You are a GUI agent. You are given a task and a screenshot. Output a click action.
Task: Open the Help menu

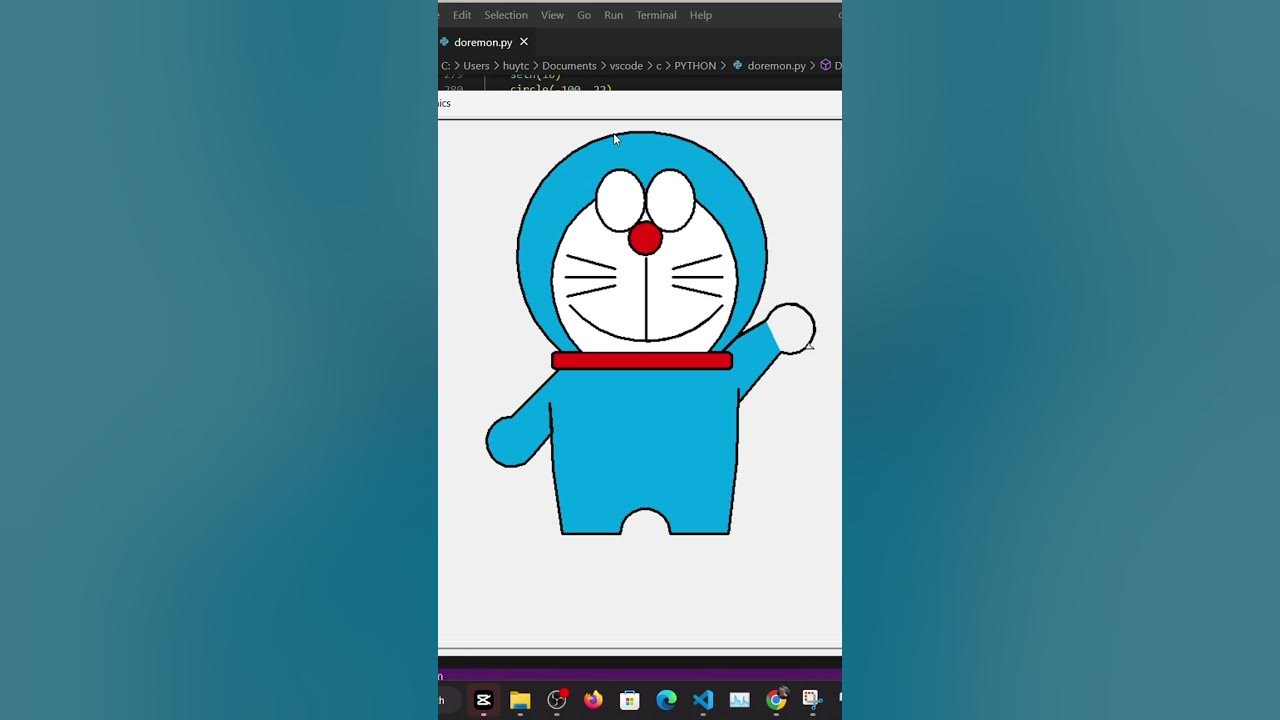pyautogui.click(x=701, y=15)
